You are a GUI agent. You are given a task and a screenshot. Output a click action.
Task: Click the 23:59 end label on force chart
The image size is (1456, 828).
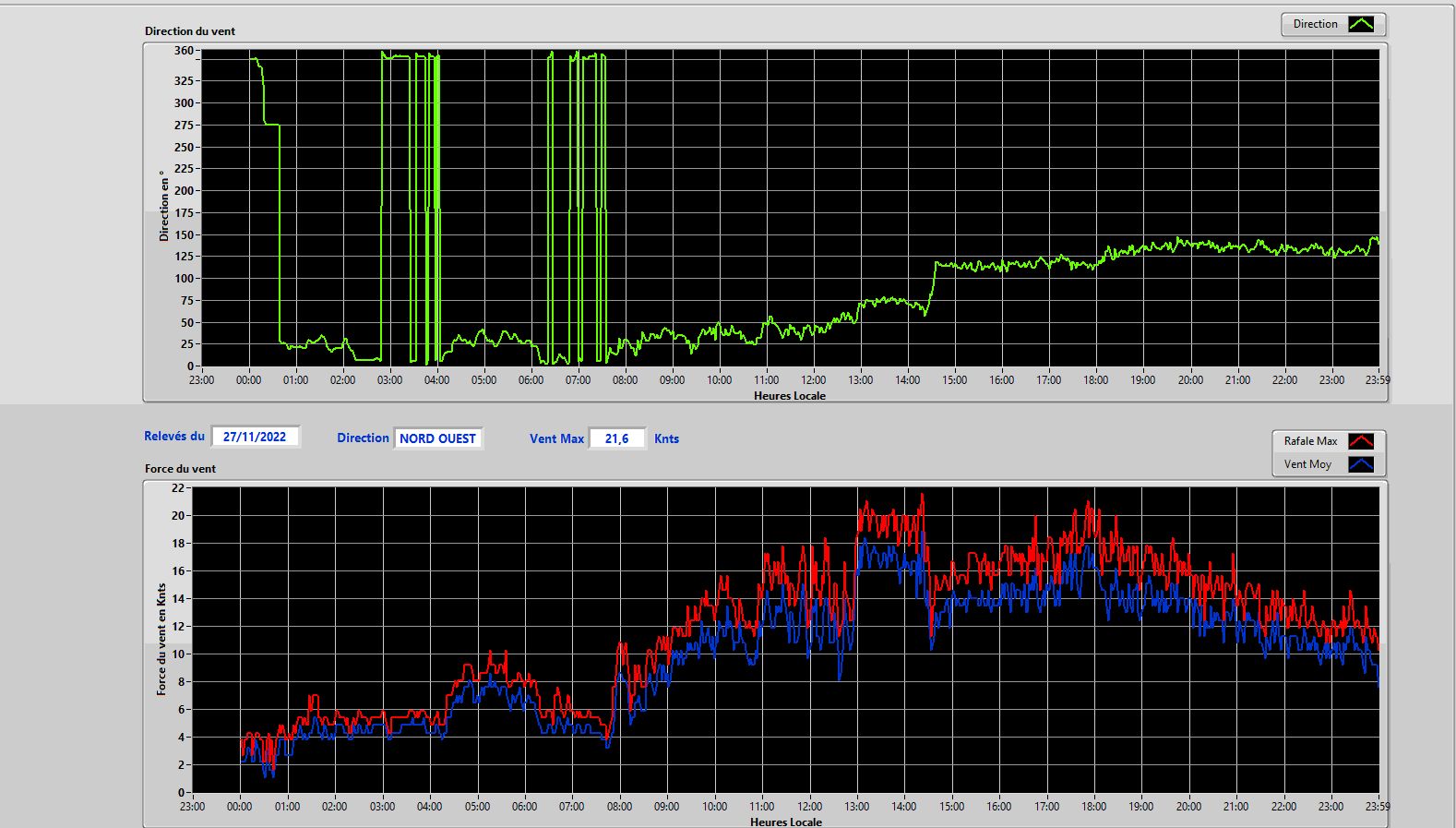point(1378,806)
